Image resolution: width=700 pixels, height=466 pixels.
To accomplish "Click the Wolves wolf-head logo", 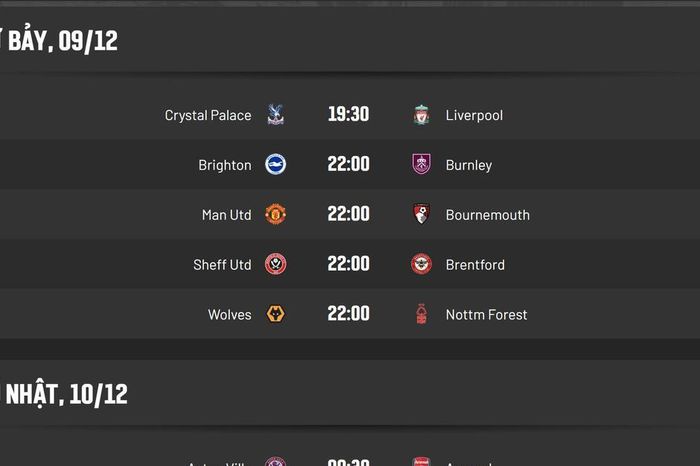I will tap(275, 314).
